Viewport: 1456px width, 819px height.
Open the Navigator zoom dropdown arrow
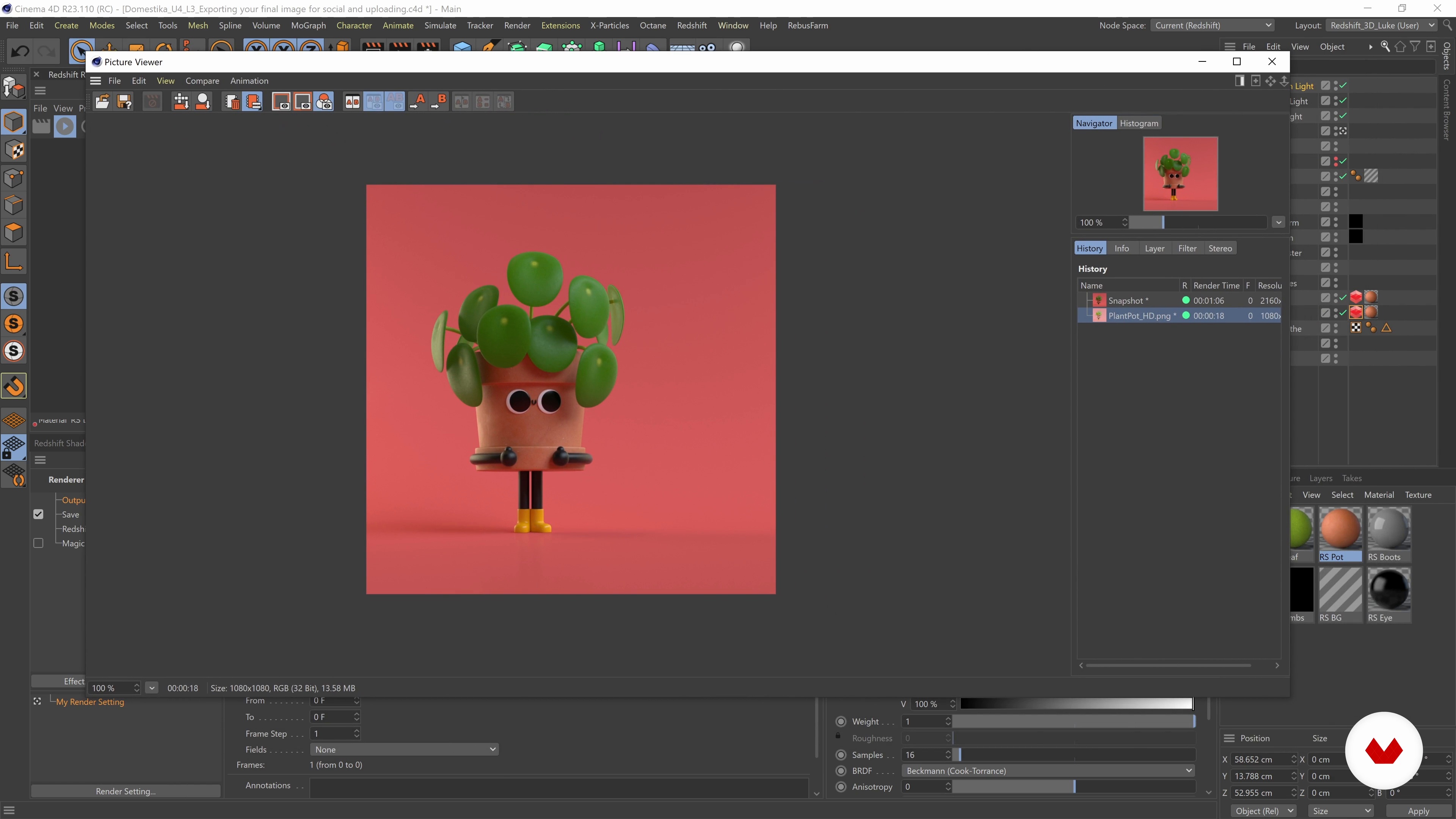pos(1279,222)
